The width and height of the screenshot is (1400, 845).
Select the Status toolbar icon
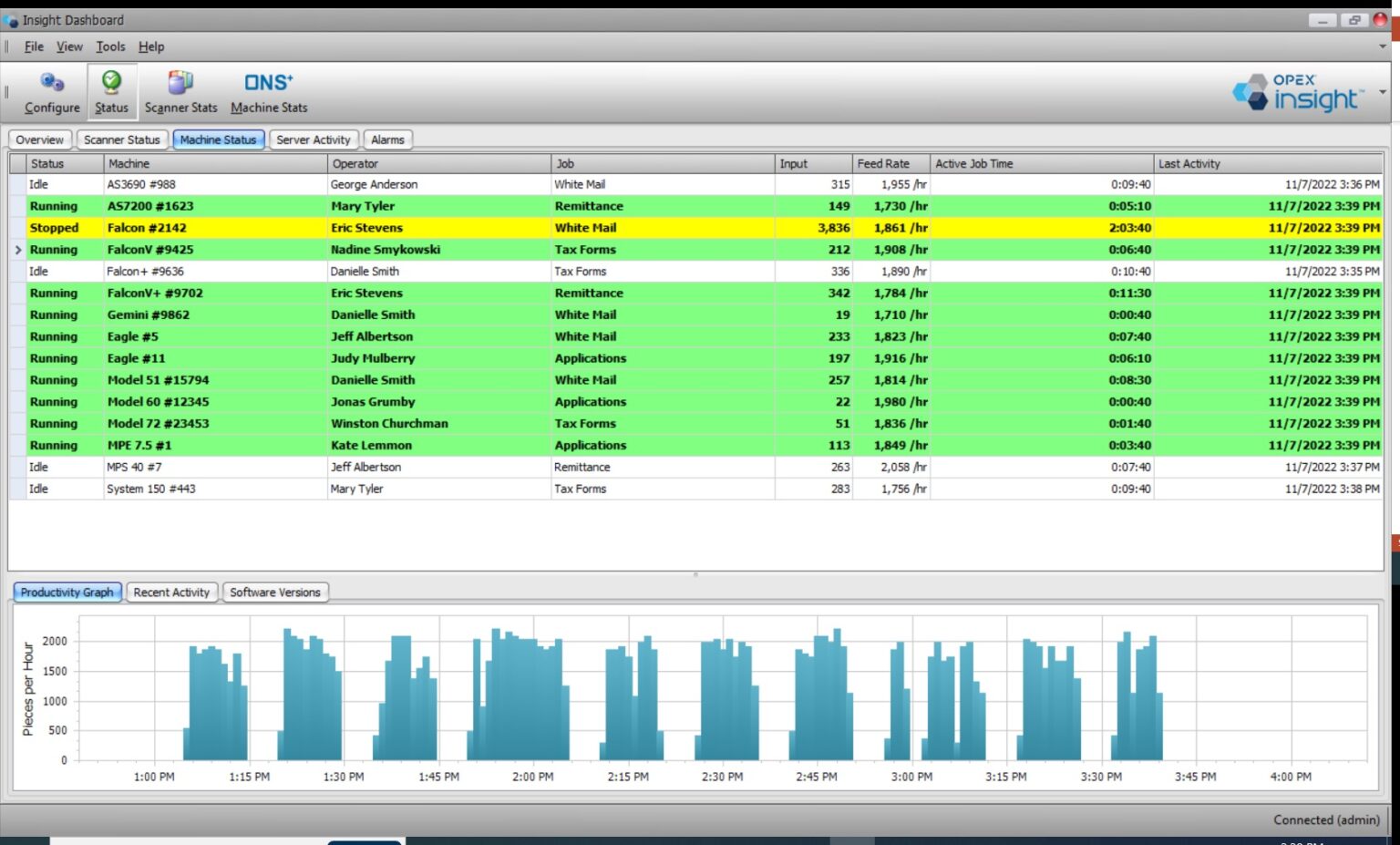[x=111, y=91]
